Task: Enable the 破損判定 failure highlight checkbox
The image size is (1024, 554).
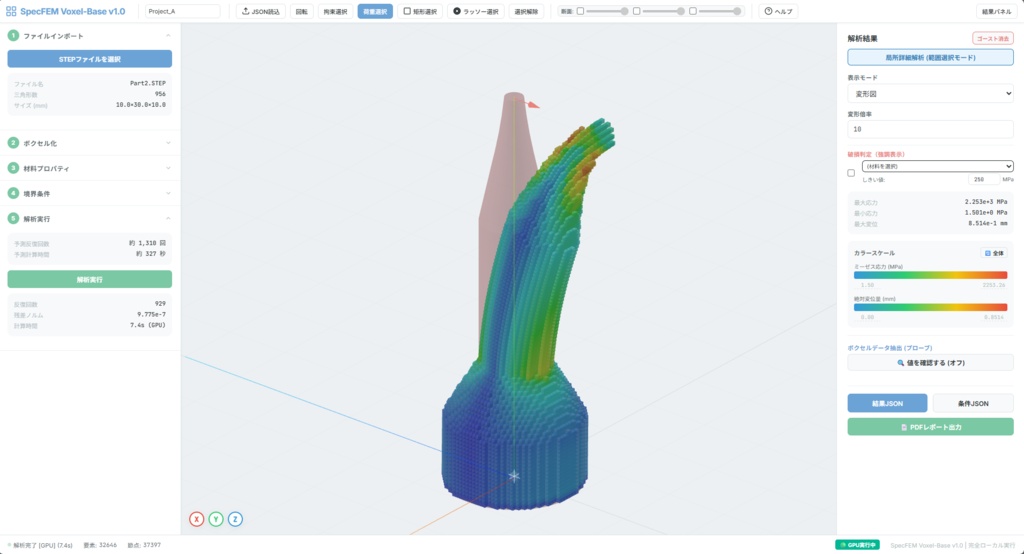Action: [851, 173]
